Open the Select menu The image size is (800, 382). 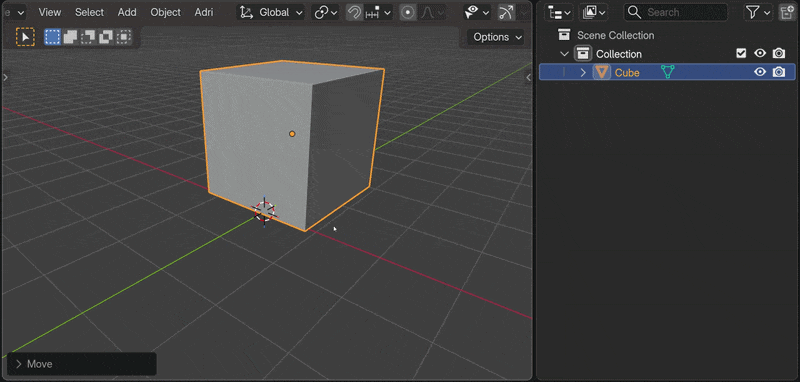[89, 12]
